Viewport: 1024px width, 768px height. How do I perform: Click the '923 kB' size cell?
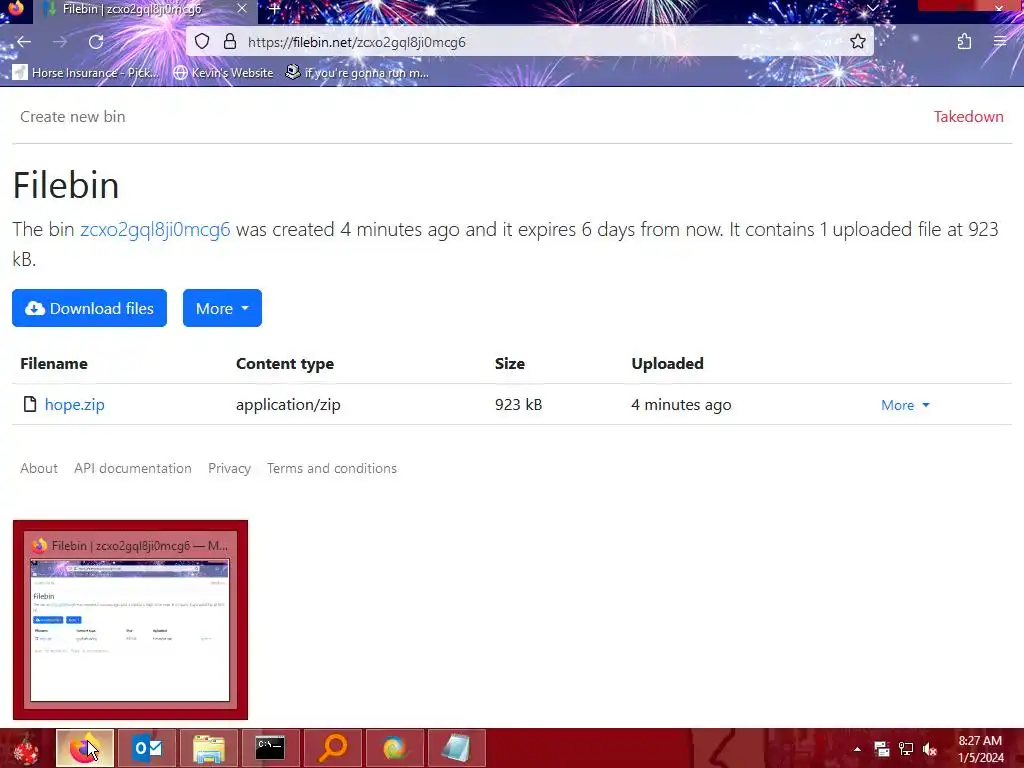click(519, 405)
